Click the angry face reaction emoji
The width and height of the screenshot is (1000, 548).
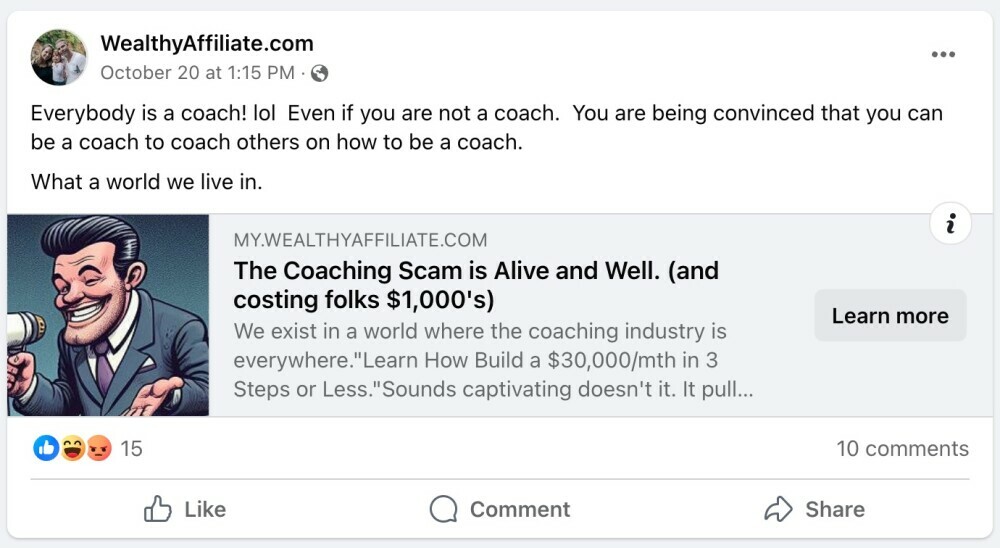point(97,449)
